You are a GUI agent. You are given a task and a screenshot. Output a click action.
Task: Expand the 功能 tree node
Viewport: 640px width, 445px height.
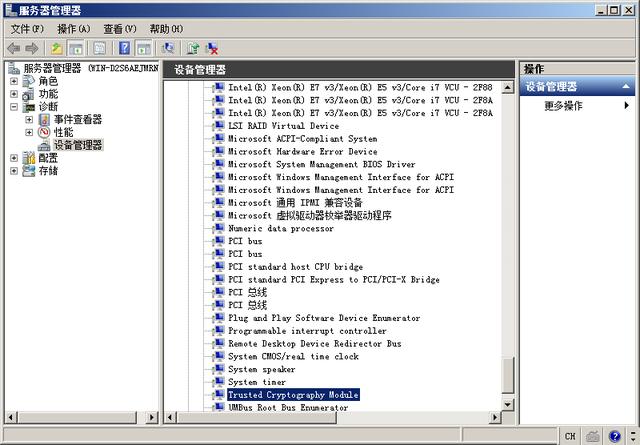click(14, 94)
